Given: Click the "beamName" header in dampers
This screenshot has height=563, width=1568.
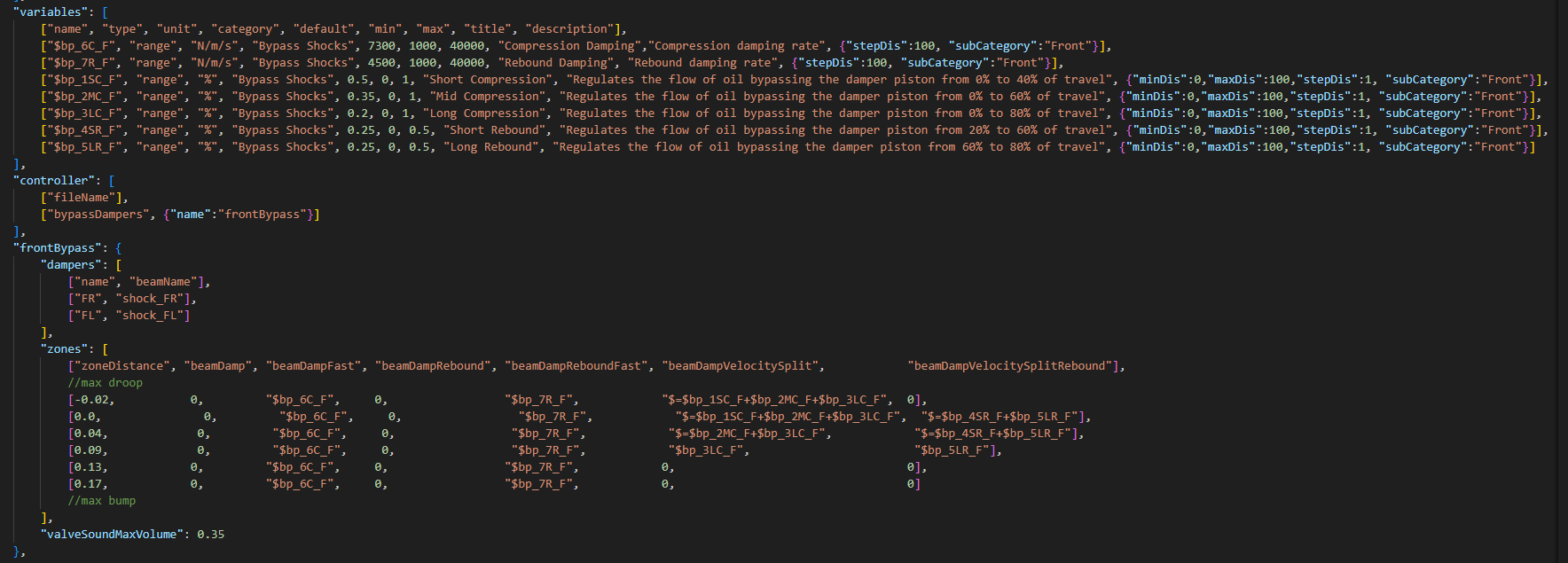Looking at the screenshot, I should point(163,281).
